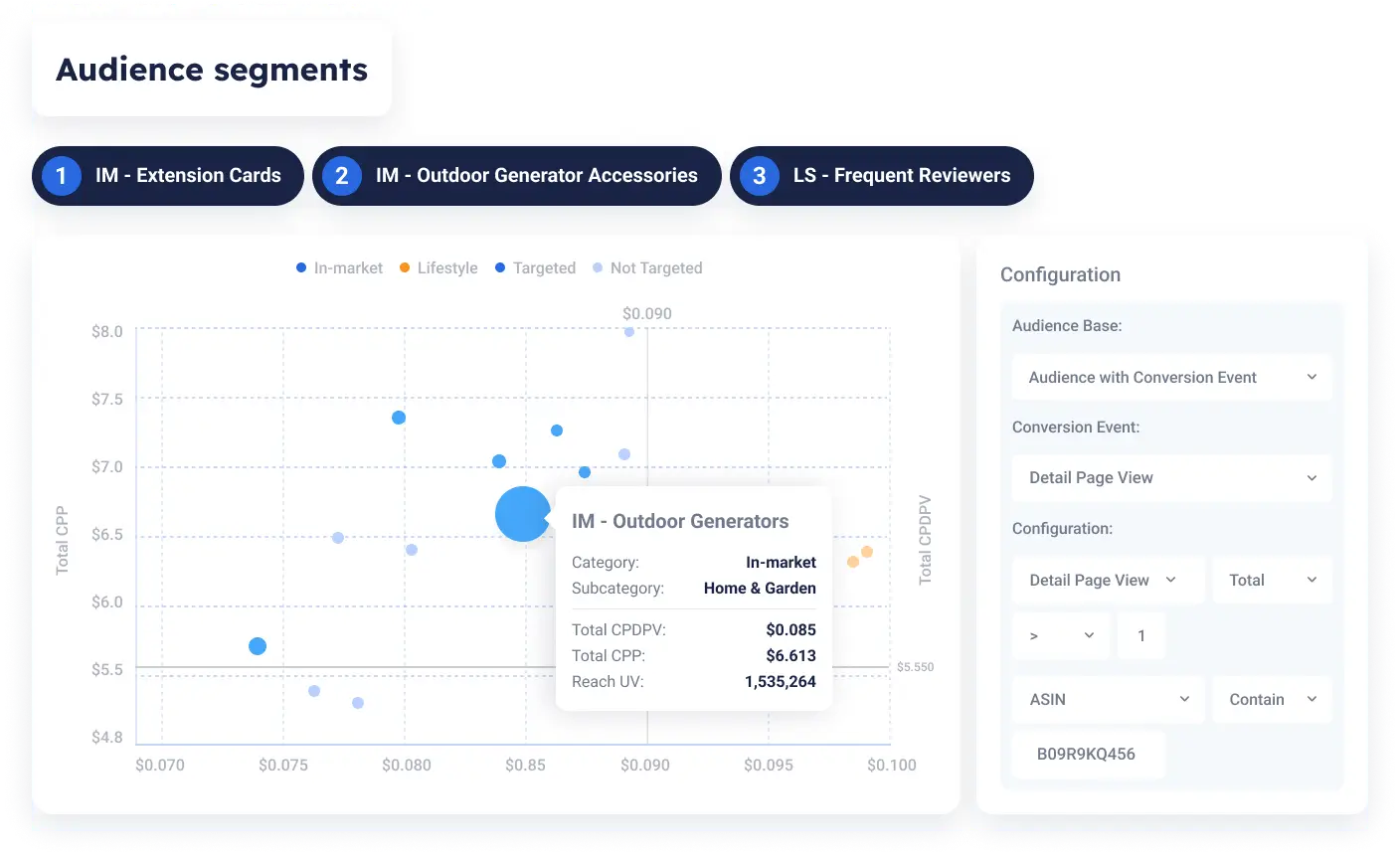
Task: Click the Home & Garden subcategory value
Action: point(760,589)
